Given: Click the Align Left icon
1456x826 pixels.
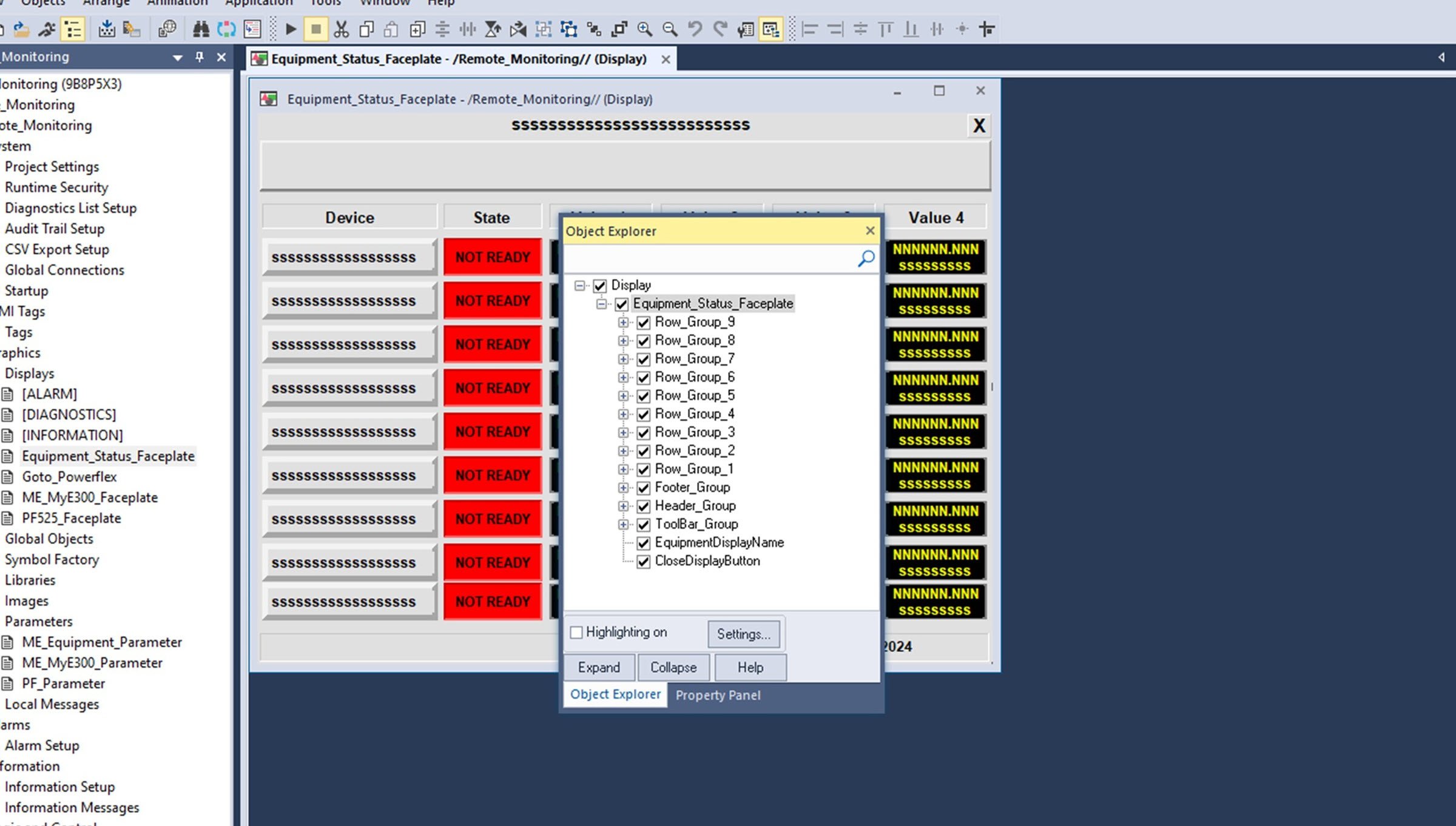Looking at the screenshot, I should pyautogui.click(x=810, y=29).
